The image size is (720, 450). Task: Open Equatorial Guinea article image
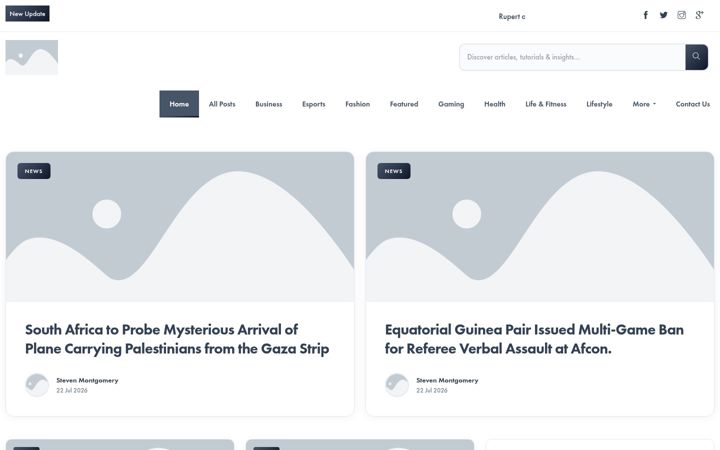pos(540,227)
